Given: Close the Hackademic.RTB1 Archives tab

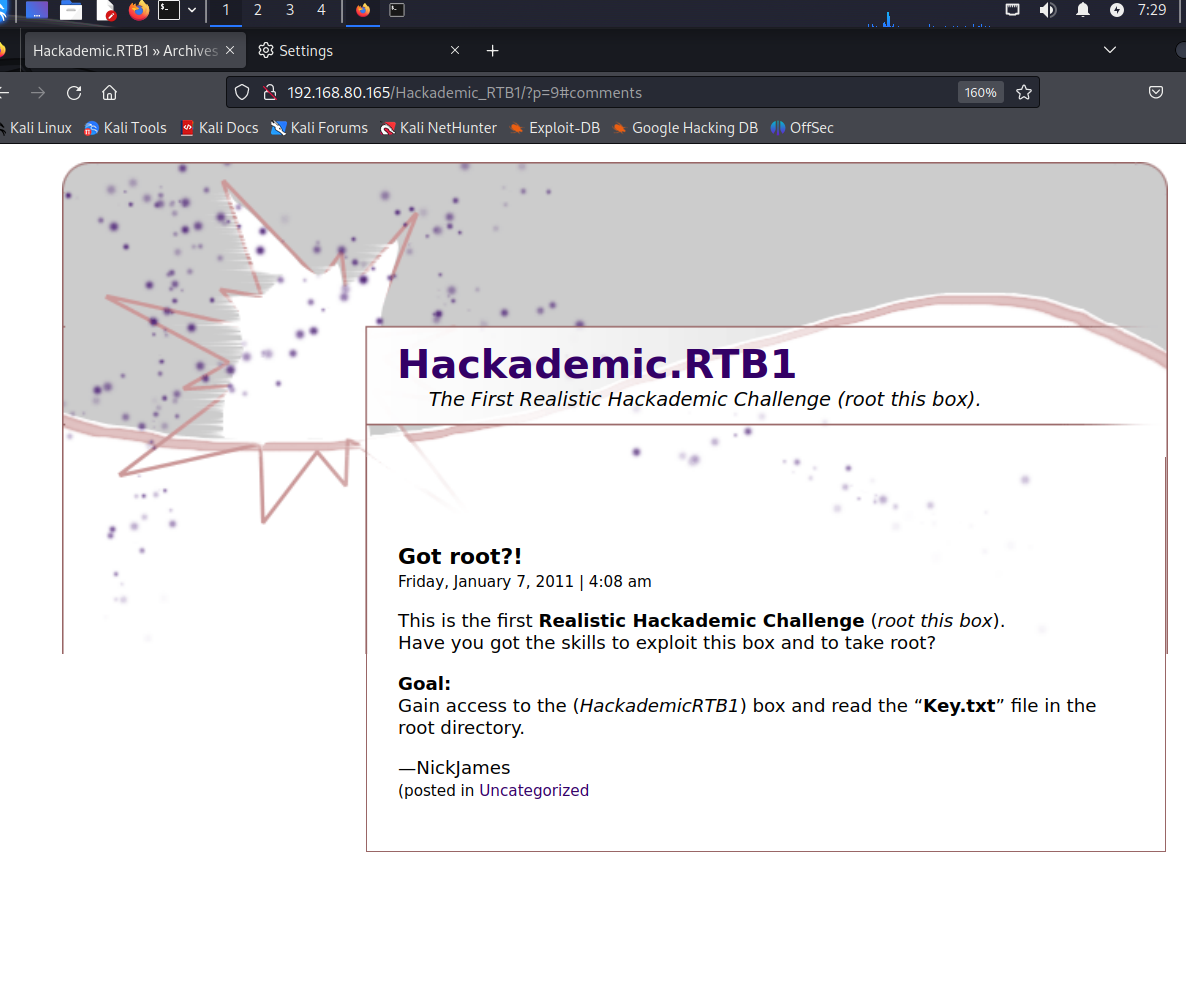Looking at the screenshot, I should click(x=230, y=50).
